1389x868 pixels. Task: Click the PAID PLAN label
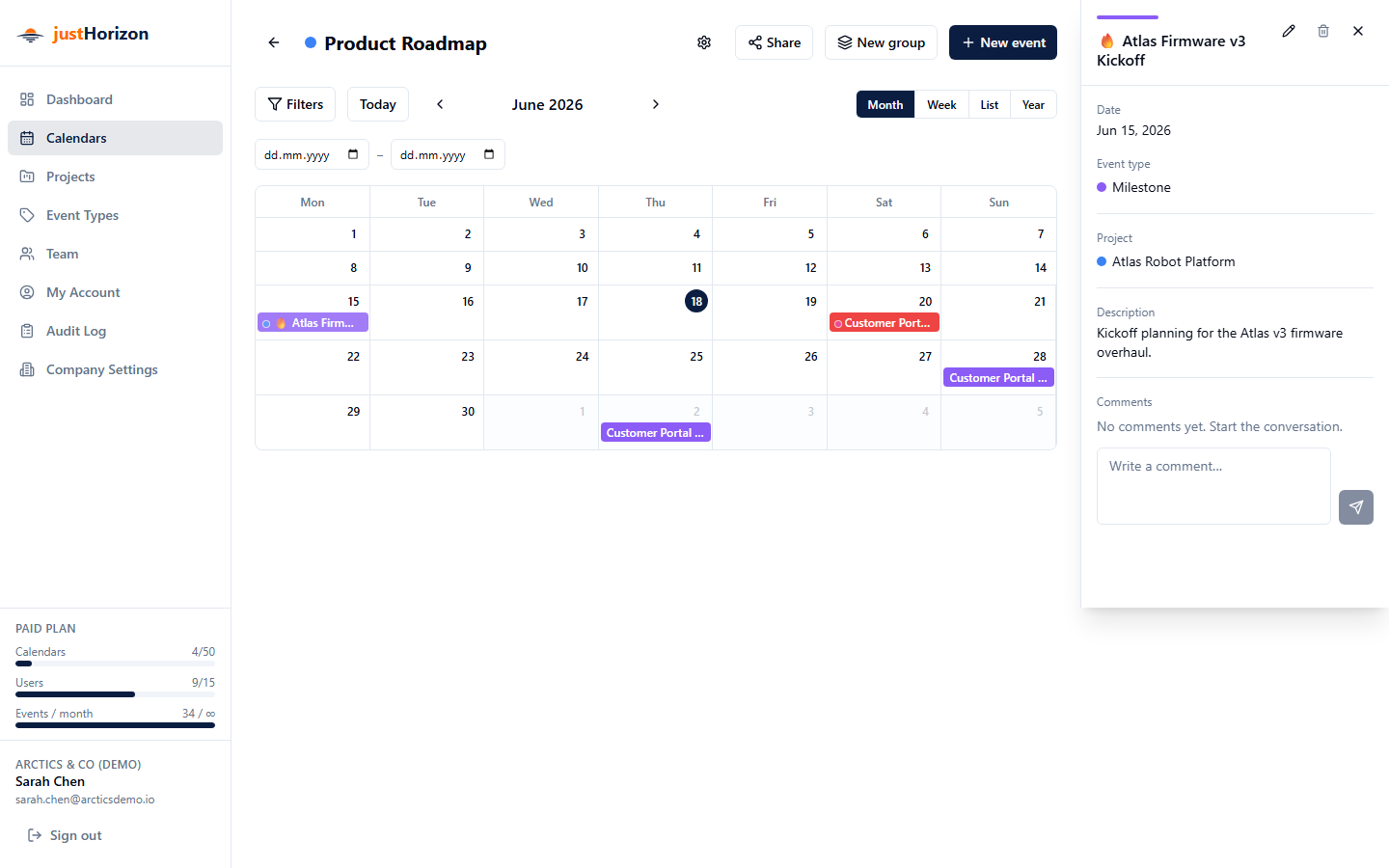45,628
